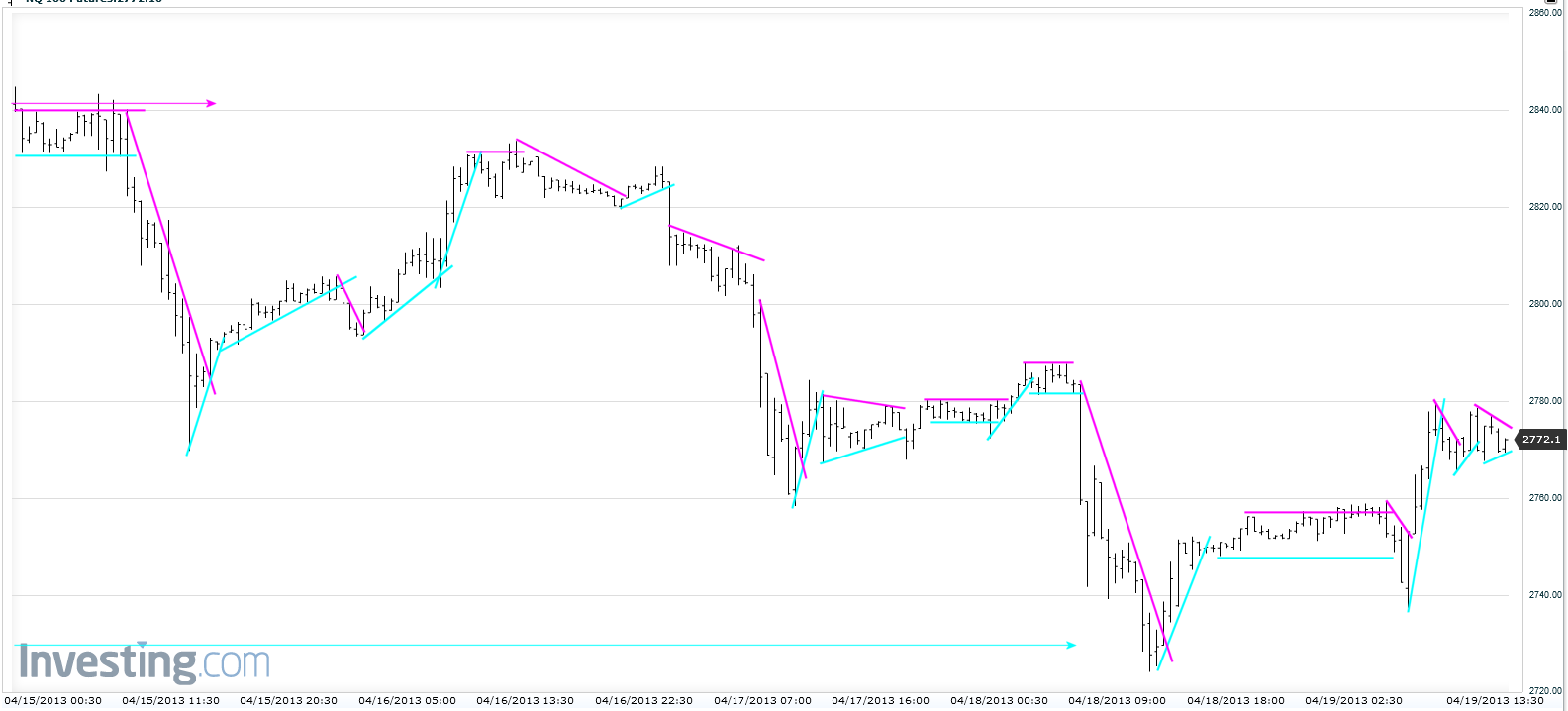Screen dimensions: 1568x711
Task: Click the partially visible top-right corner button
Action: click(x=1548, y=2)
